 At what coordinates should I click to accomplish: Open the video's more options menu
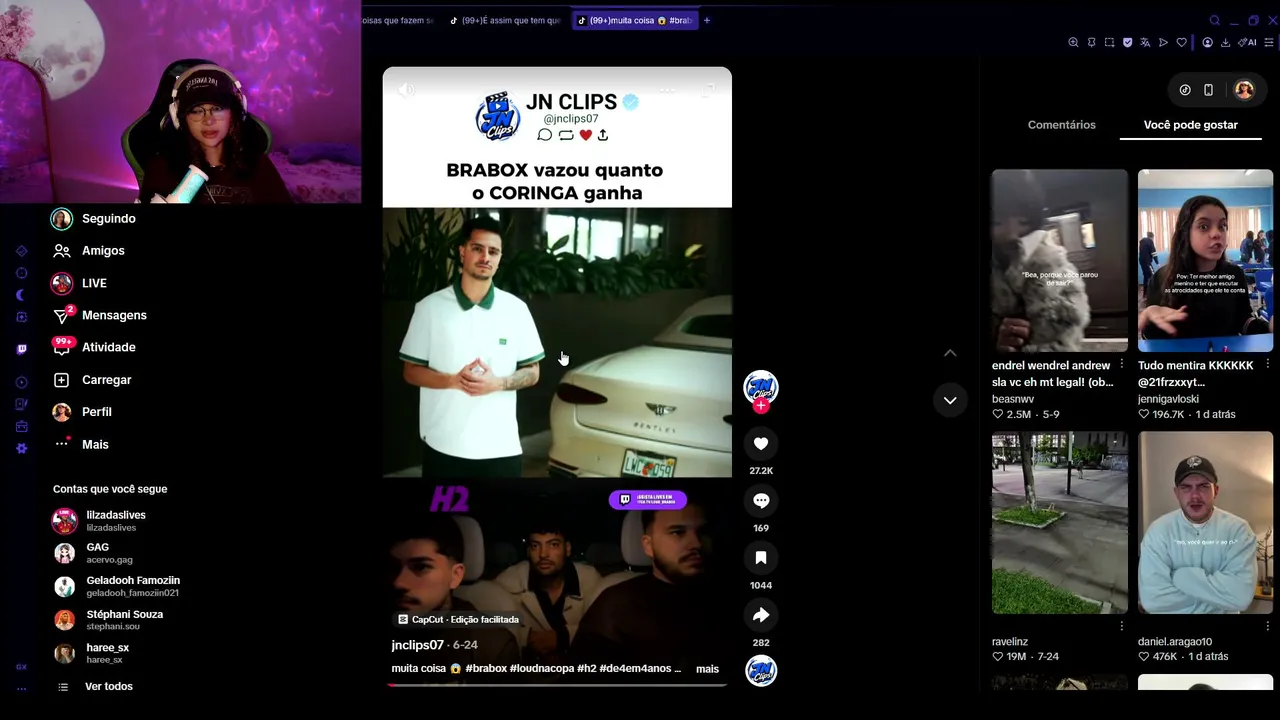(x=667, y=90)
